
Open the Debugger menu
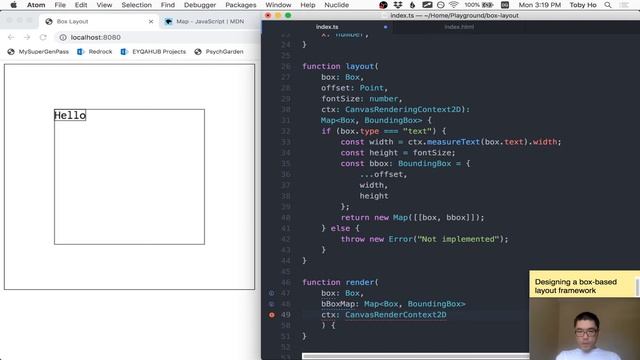(200, 5)
